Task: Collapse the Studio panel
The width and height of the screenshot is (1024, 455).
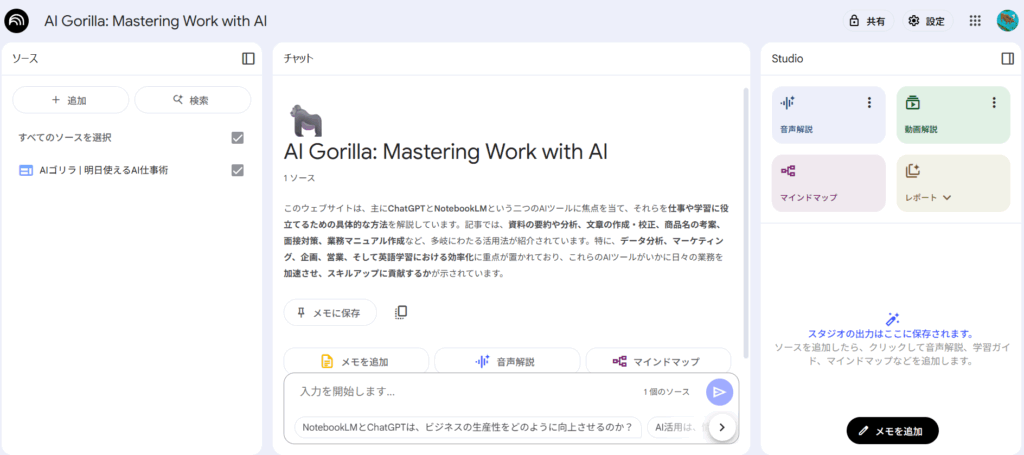Action: [x=1007, y=59]
